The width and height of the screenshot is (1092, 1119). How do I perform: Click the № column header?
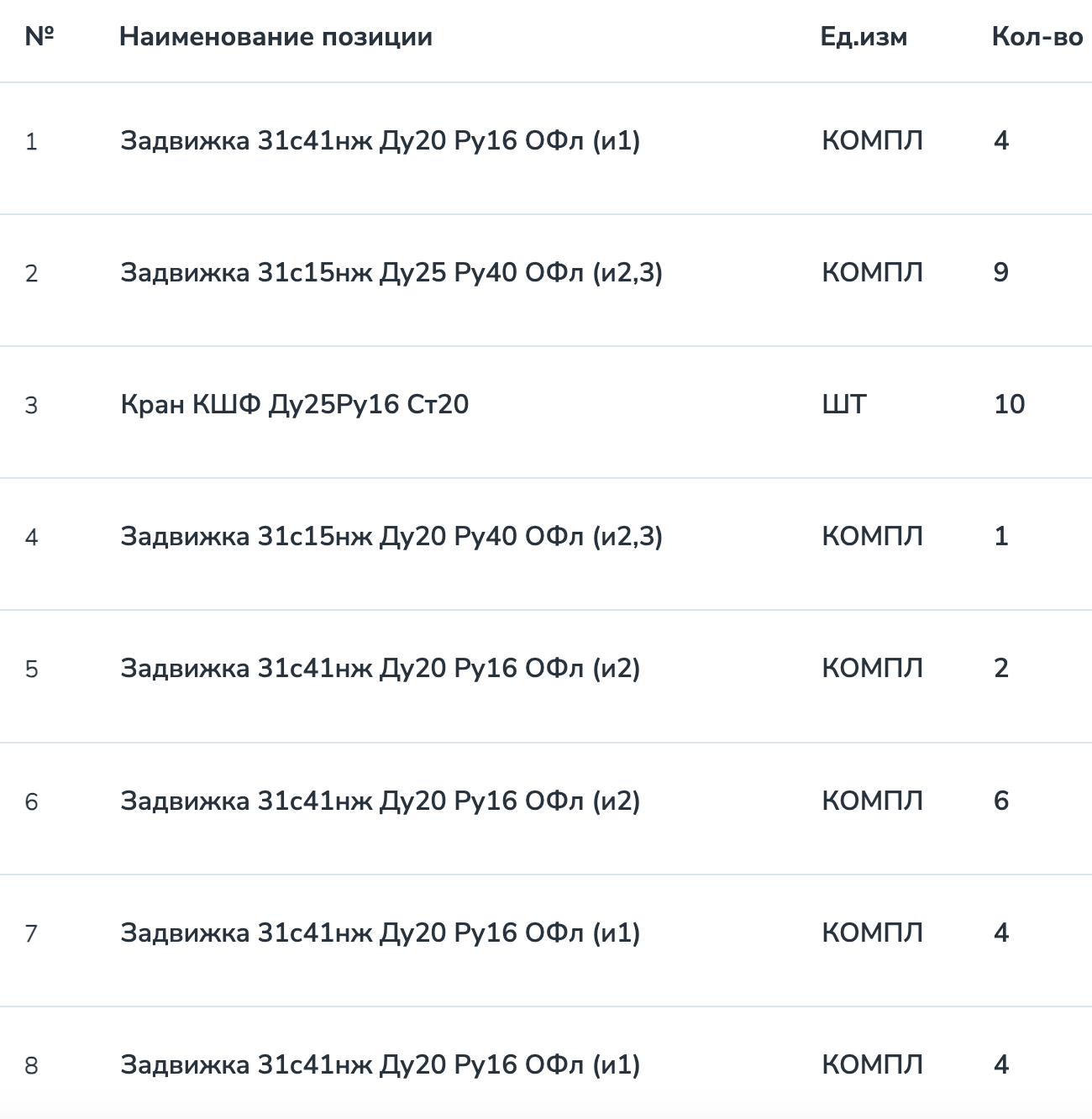[39, 37]
